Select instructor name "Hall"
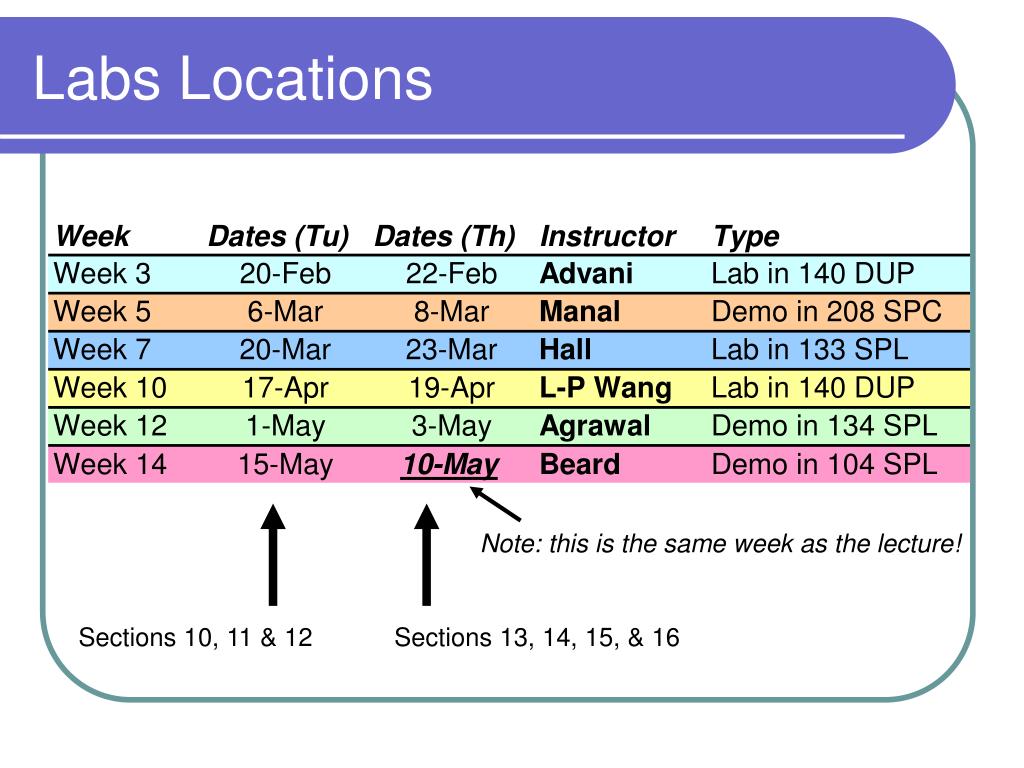The image size is (1024, 768). pos(565,349)
